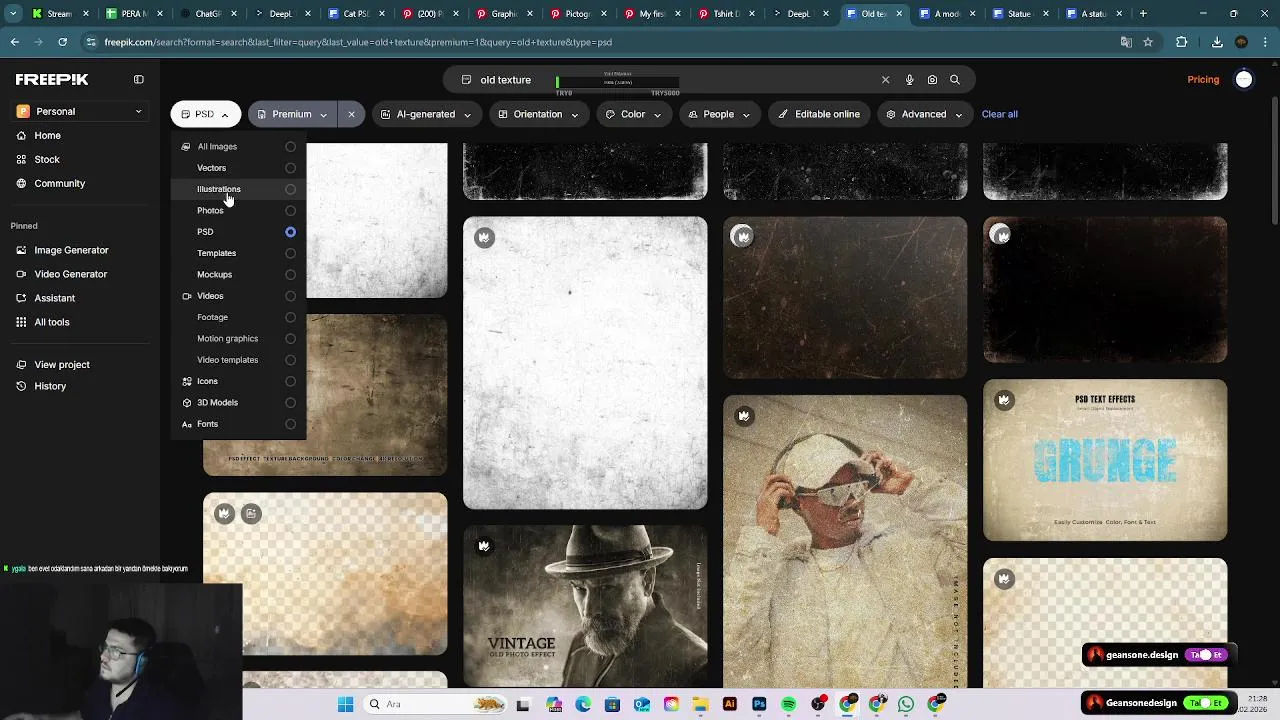Open the GRUNGE text effects thumbnail

coord(1105,460)
